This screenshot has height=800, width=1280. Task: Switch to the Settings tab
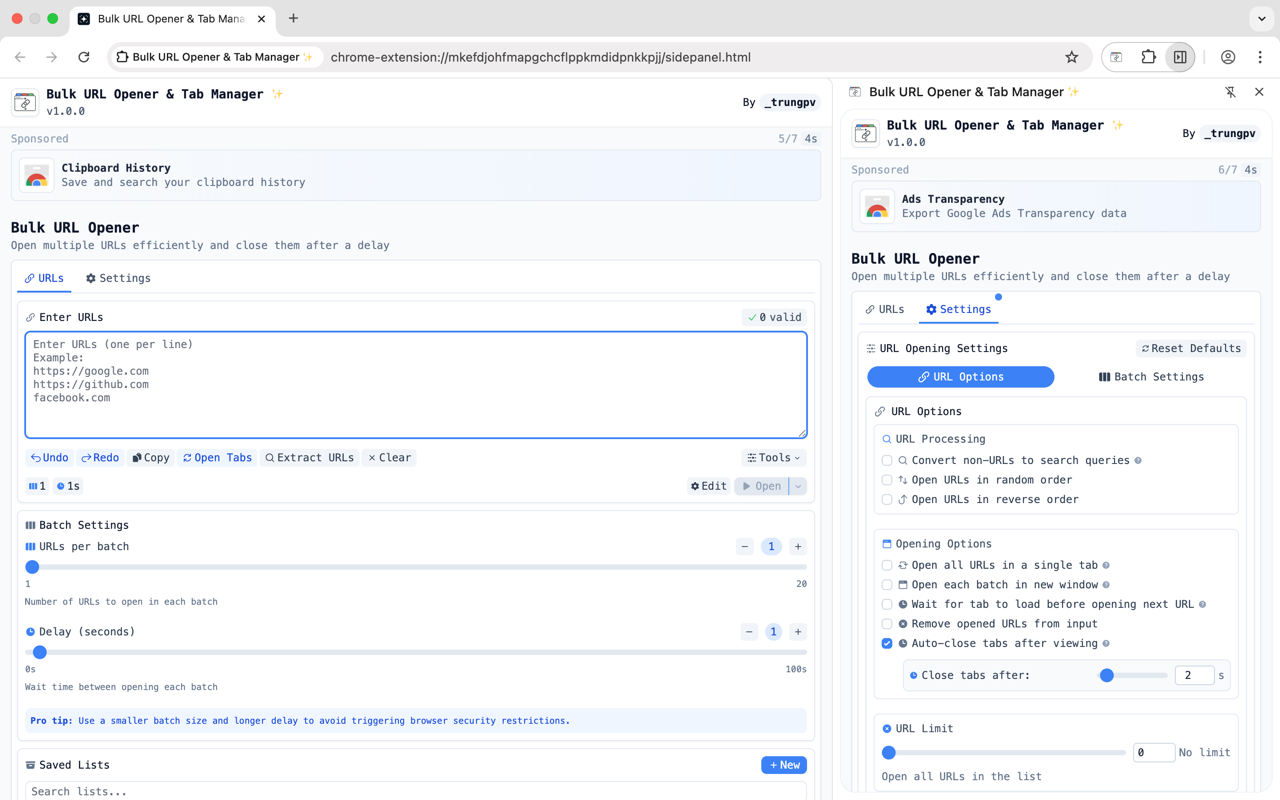tap(117, 278)
